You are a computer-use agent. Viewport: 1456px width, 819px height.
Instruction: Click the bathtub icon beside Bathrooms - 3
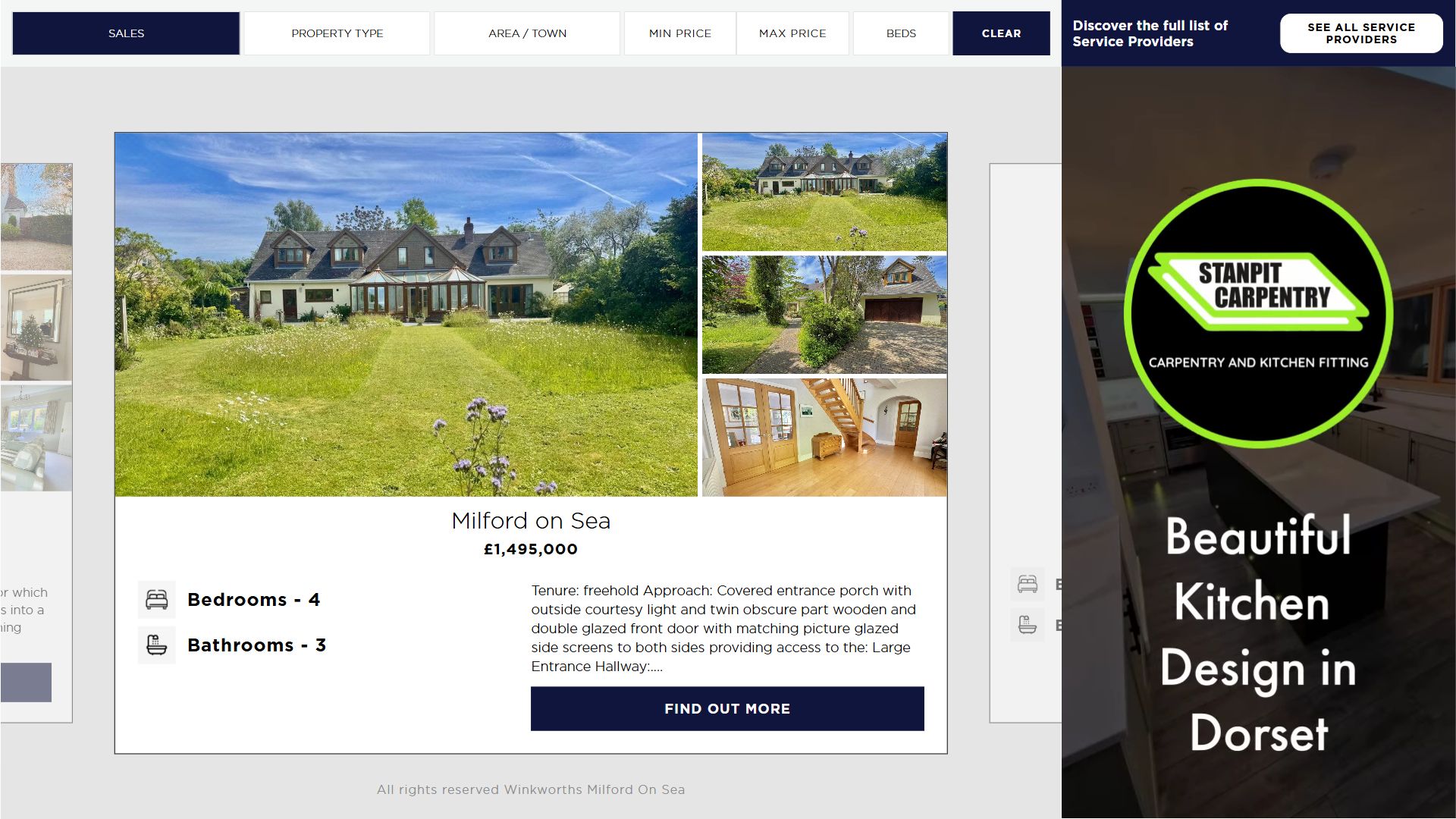(157, 645)
